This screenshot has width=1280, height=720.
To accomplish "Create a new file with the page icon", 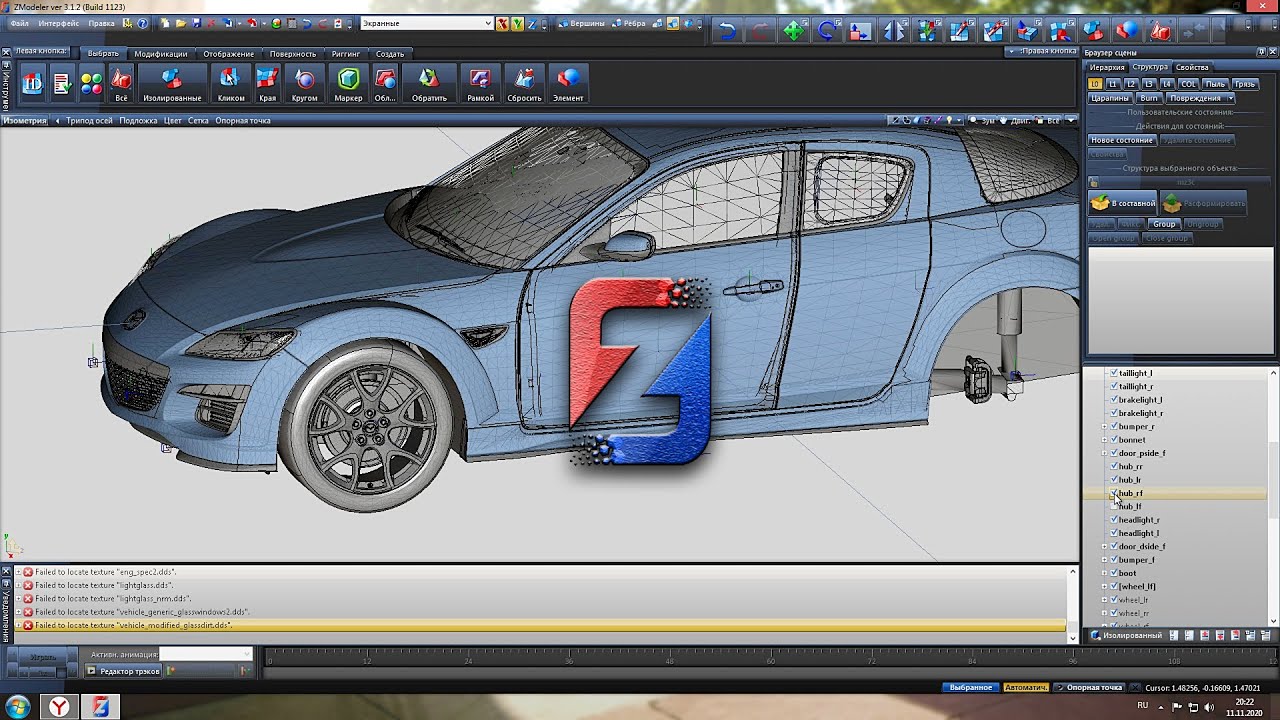I will [164, 23].
